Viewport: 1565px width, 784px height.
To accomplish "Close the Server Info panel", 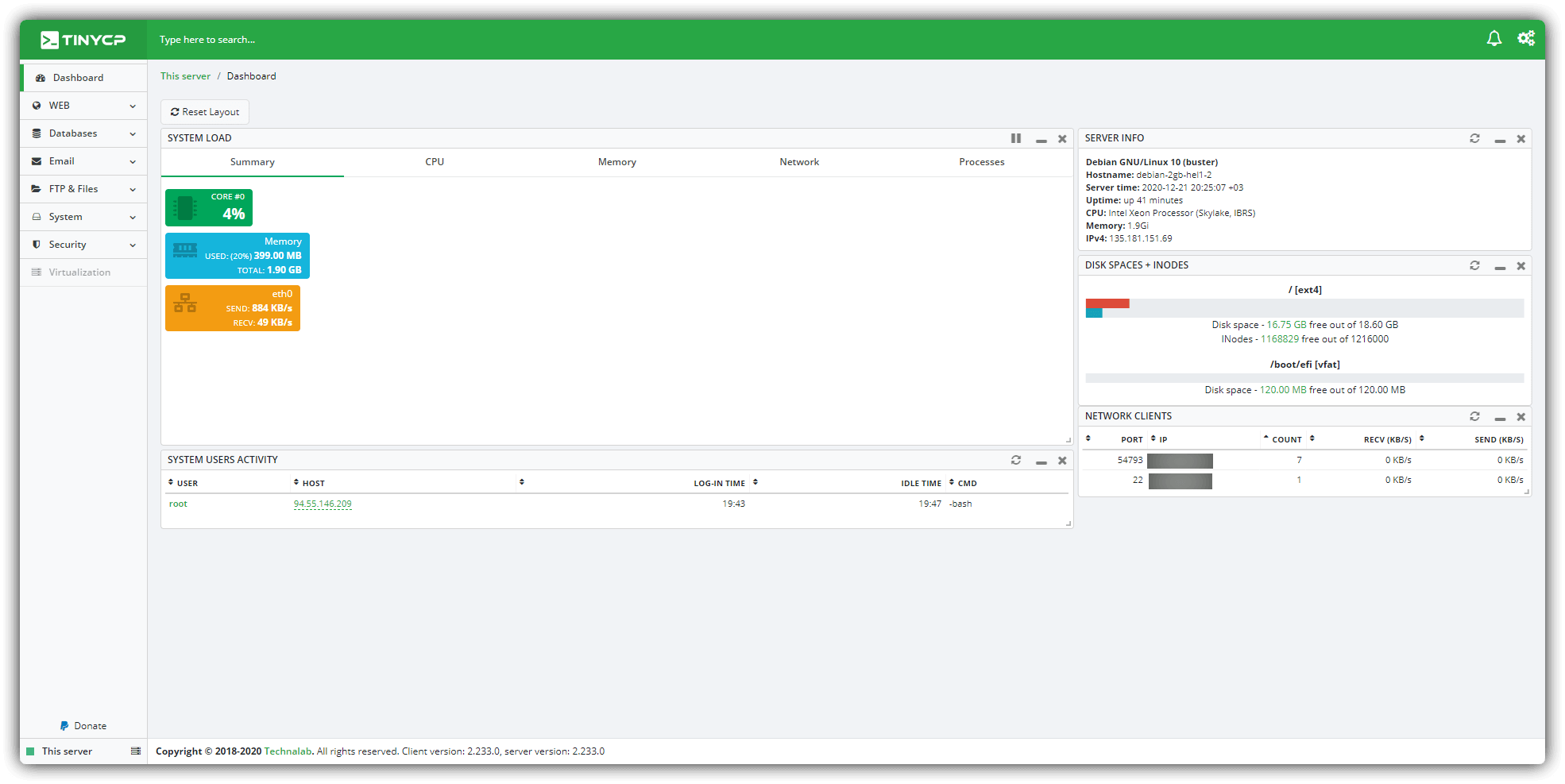I will coord(1521,139).
